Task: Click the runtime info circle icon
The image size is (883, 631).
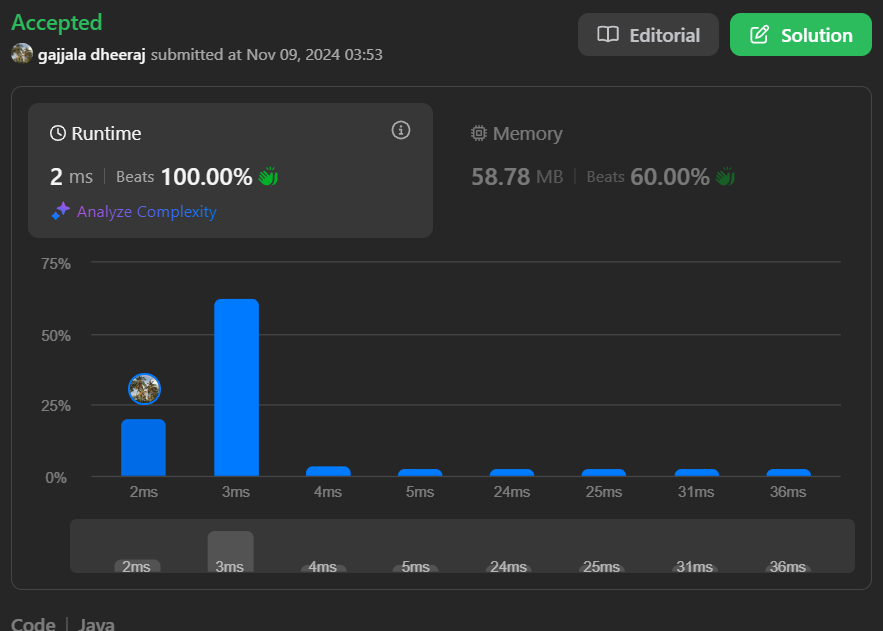Action: point(401,130)
